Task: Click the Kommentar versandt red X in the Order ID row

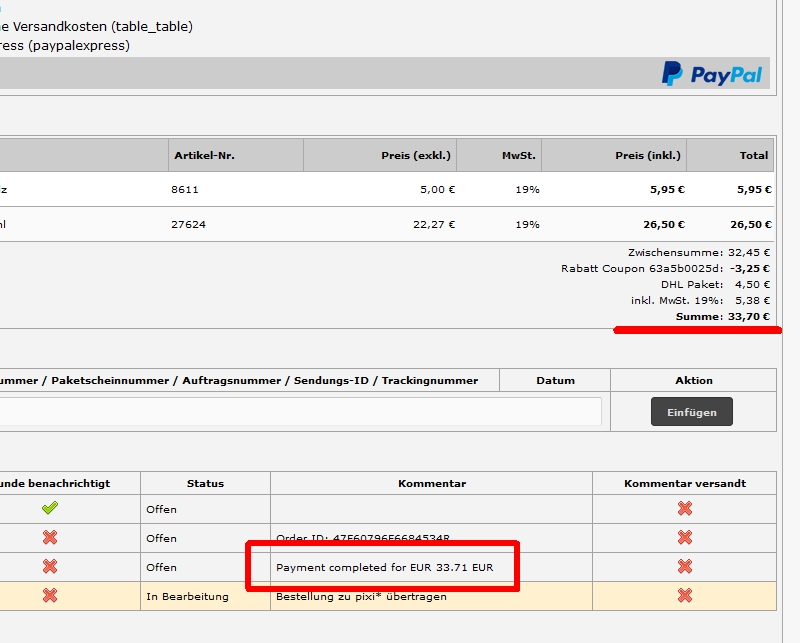Action: click(x=685, y=537)
